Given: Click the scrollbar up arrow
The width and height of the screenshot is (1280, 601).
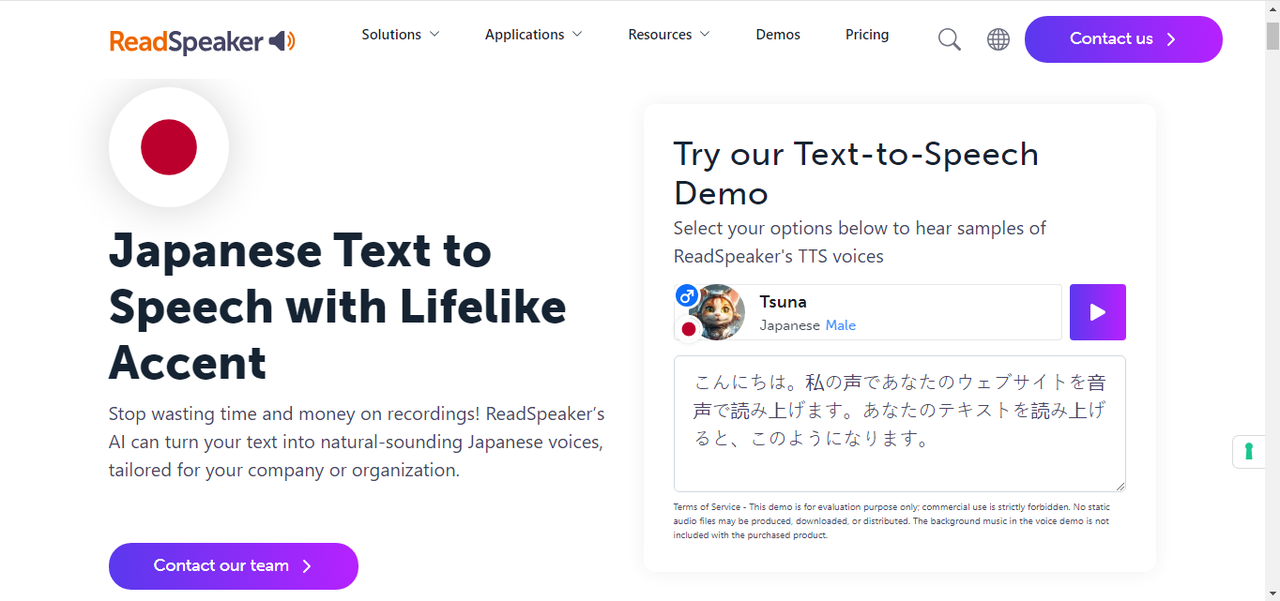Looking at the screenshot, I should [x=1272, y=8].
